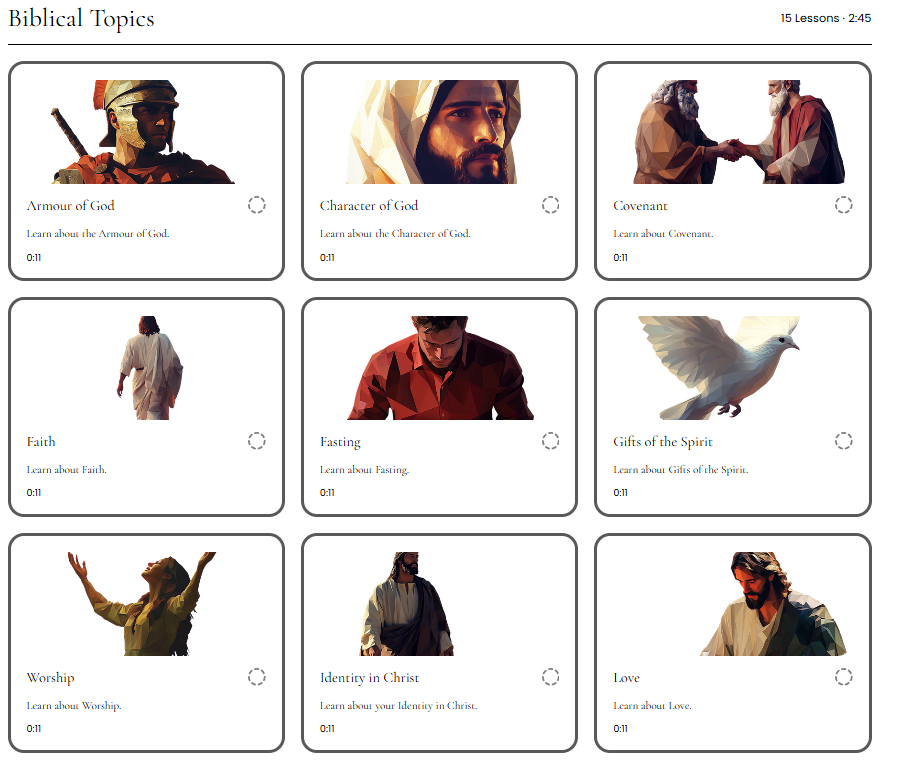The height and width of the screenshot is (763, 905).
Task: Select the Biblical Topics page heading
Action: click(81, 18)
